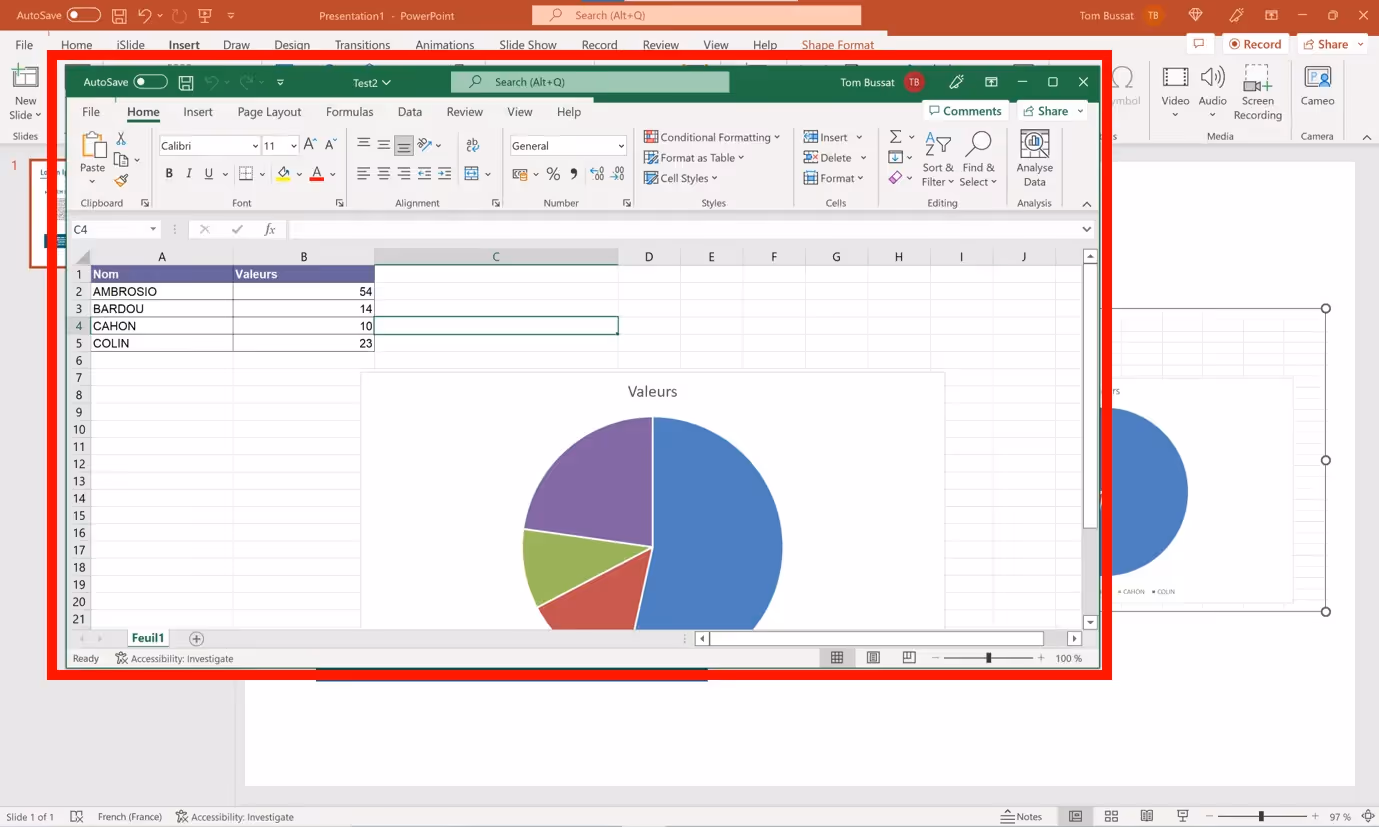Open the Excel File tab
1379x827 pixels.
click(91, 112)
